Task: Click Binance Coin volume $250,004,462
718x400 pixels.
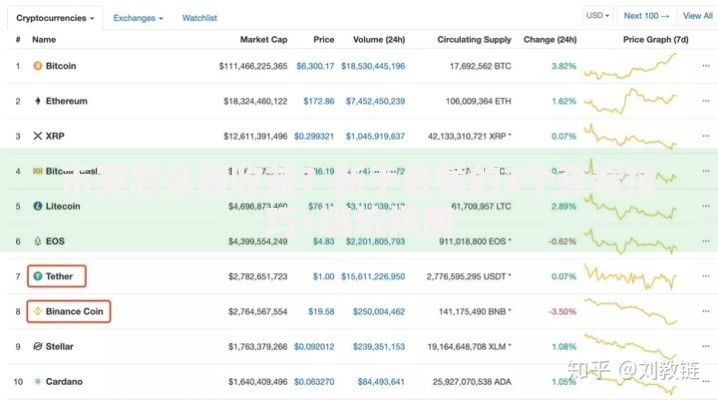Action: tap(379, 311)
